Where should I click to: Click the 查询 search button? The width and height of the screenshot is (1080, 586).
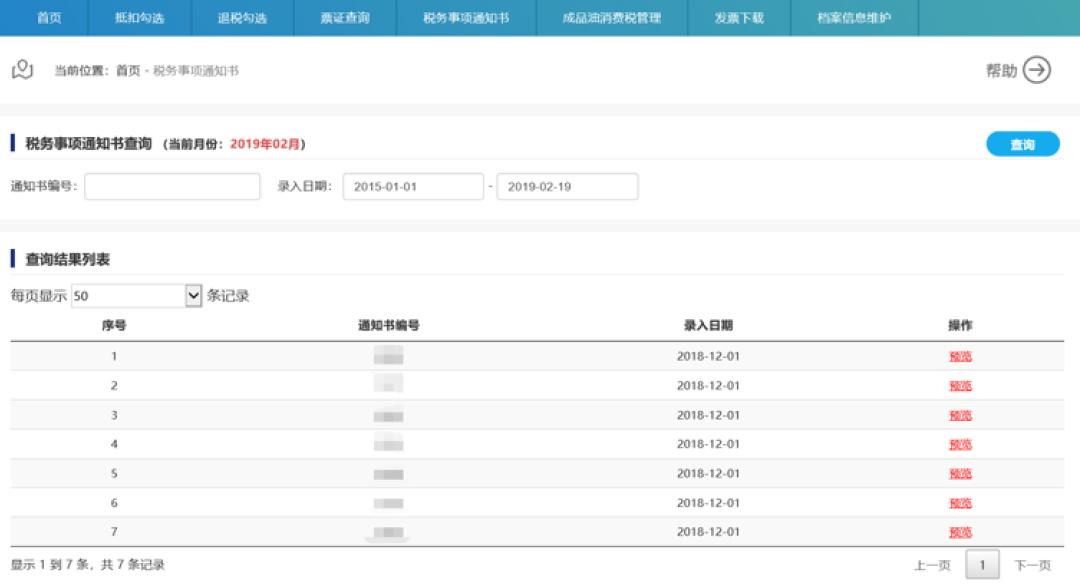coord(1022,144)
